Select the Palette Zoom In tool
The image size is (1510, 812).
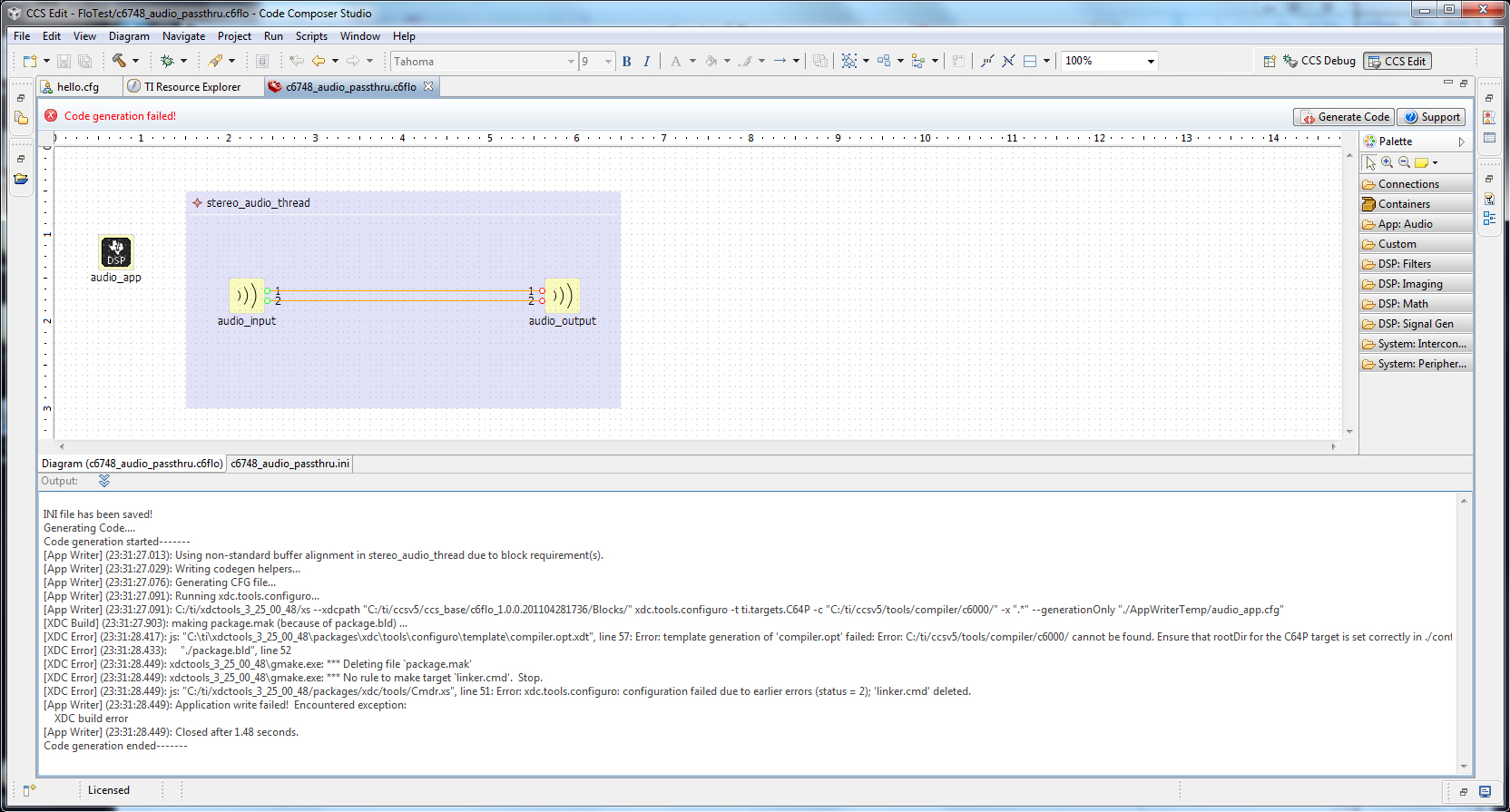1387,162
